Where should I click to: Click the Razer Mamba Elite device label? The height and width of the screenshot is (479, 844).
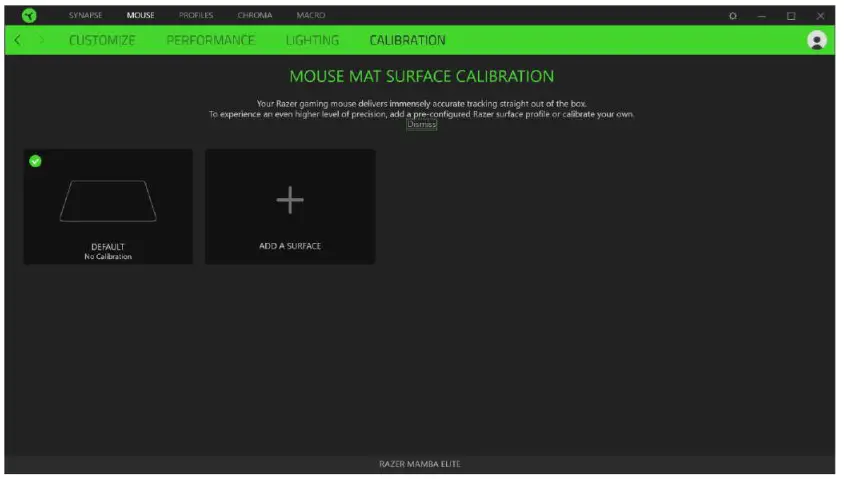(x=420, y=464)
